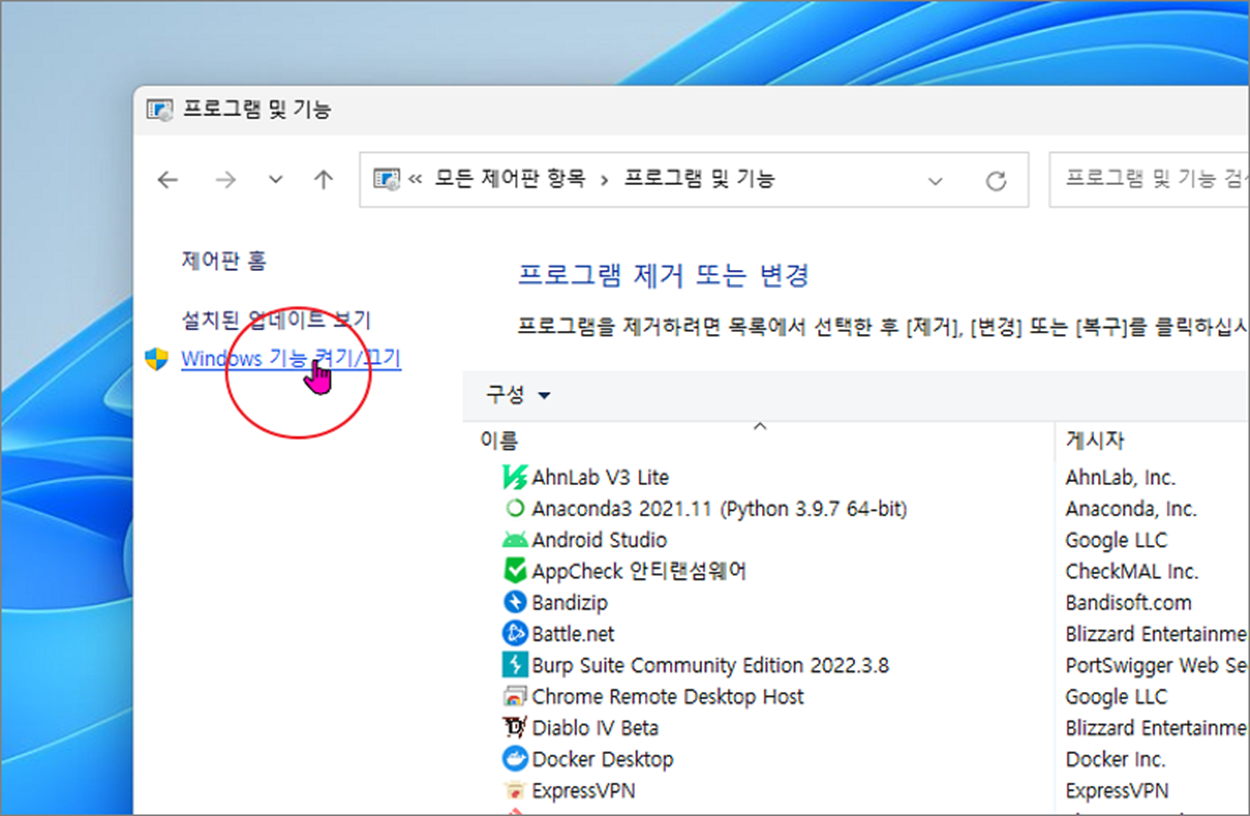Click the Forward navigation arrow

226,180
